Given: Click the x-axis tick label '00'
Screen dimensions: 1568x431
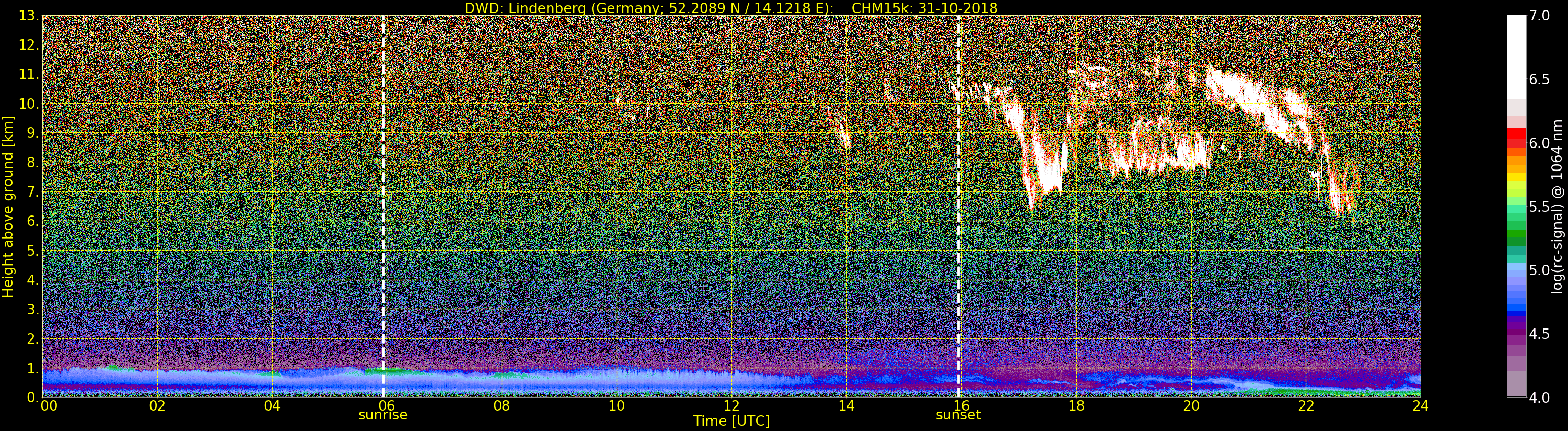Looking at the screenshot, I should [49, 405].
